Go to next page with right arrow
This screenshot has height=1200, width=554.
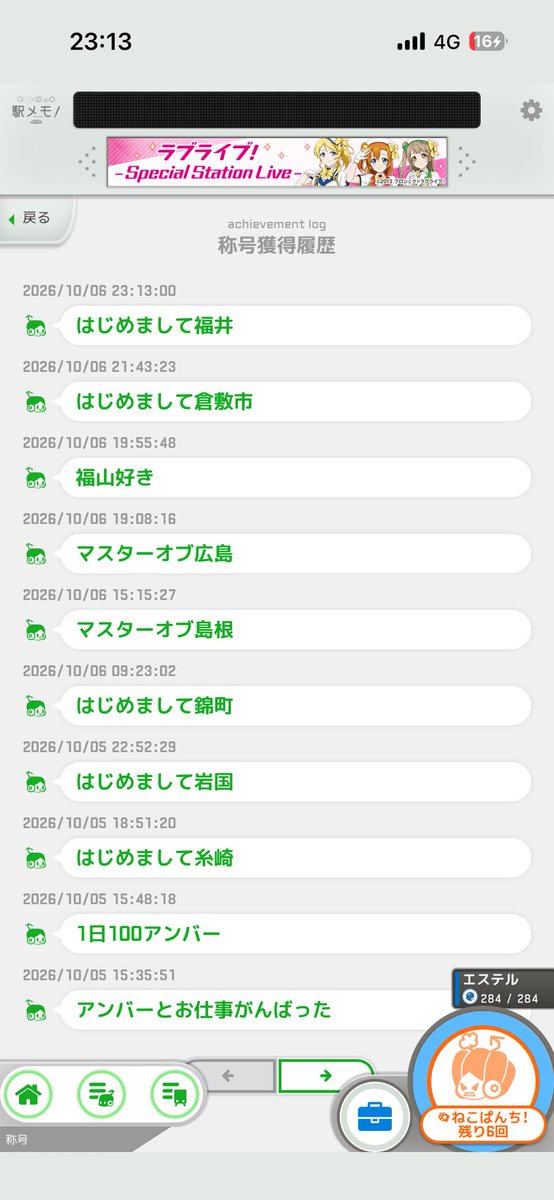tap(325, 1076)
